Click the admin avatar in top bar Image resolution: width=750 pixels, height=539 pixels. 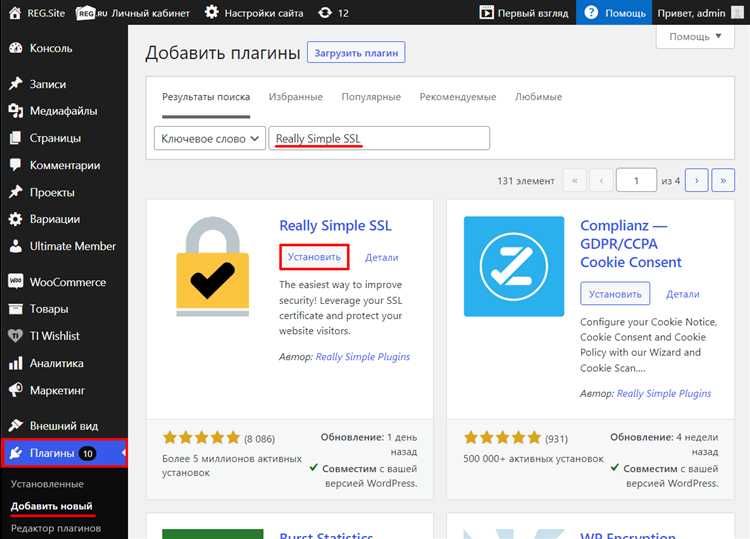(x=737, y=13)
